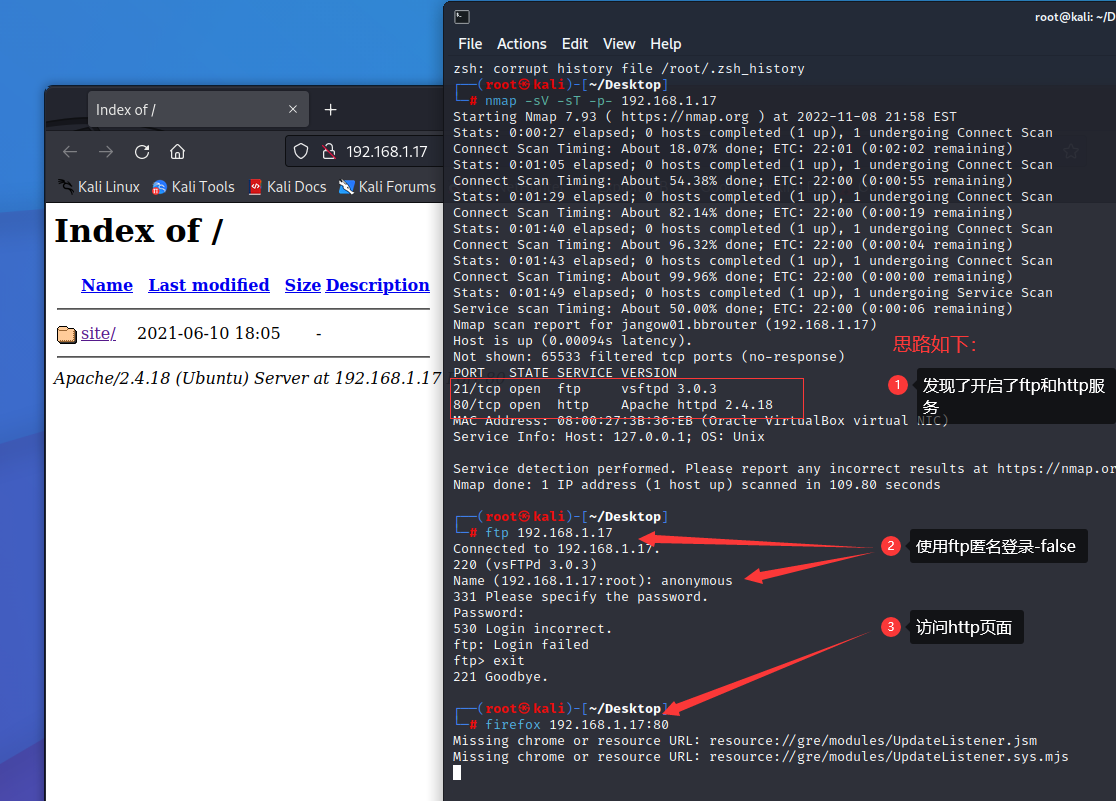
Task: Click the 'Name (192.168.1.17:root): anonymous' line
Action: coord(592,581)
